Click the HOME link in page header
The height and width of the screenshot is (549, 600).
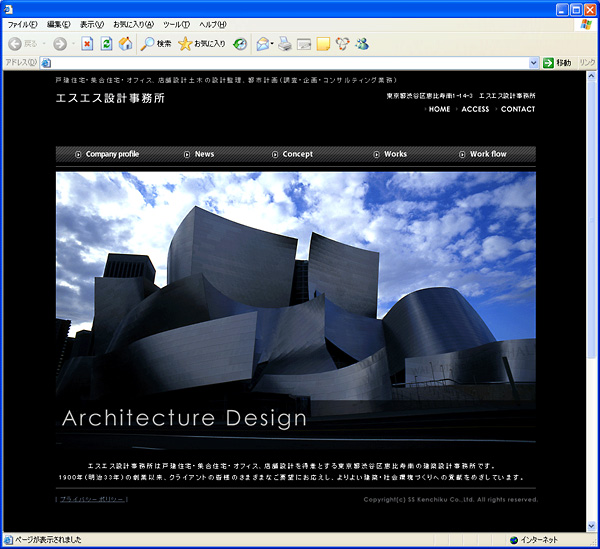pyautogui.click(x=439, y=109)
